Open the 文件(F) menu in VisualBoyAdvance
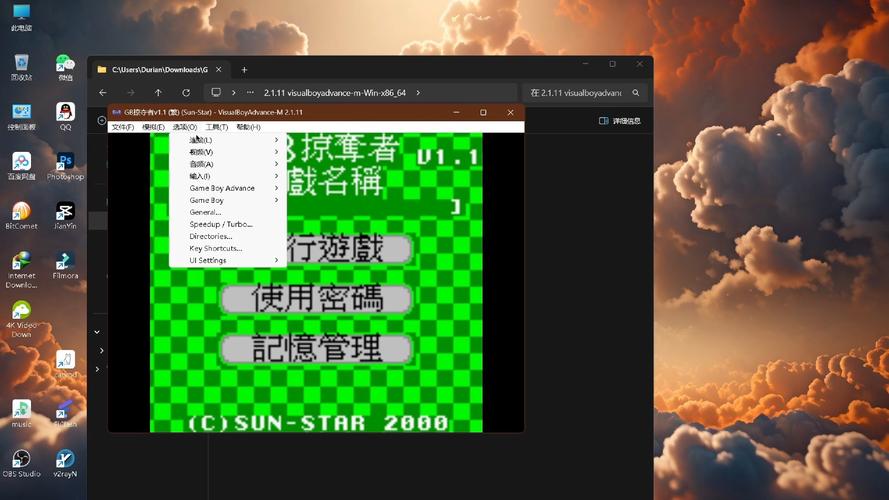Viewport: 889px width, 500px height. [x=122, y=127]
